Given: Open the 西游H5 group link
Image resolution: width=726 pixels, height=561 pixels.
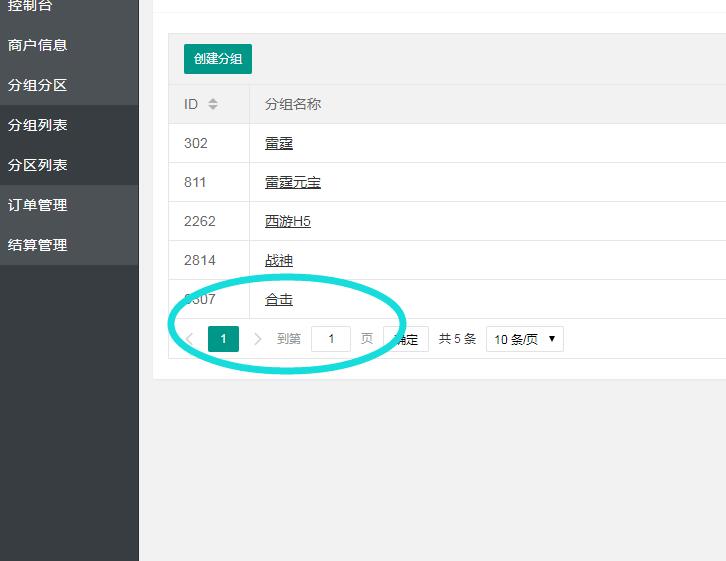Looking at the screenshot, I should [x=288, y=221].
